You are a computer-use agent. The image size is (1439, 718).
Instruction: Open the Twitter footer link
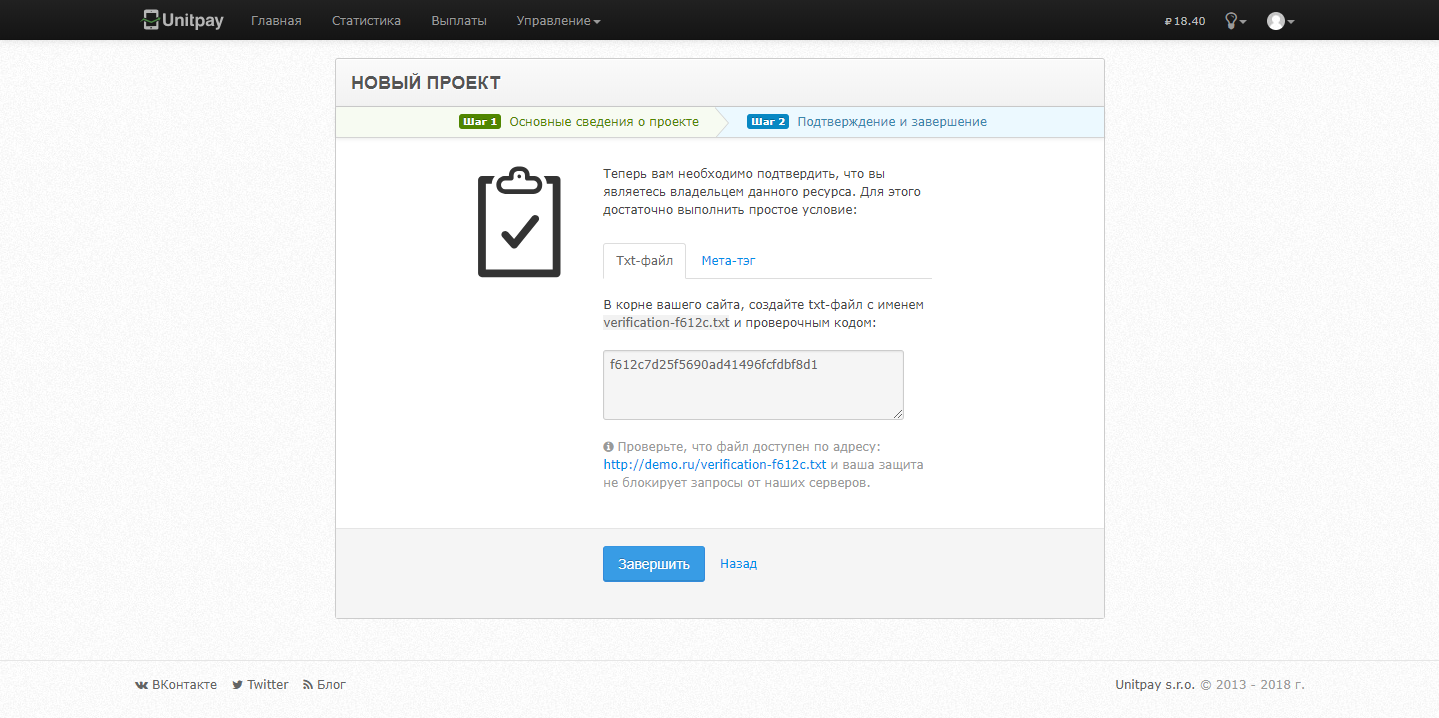coord(260,685)
